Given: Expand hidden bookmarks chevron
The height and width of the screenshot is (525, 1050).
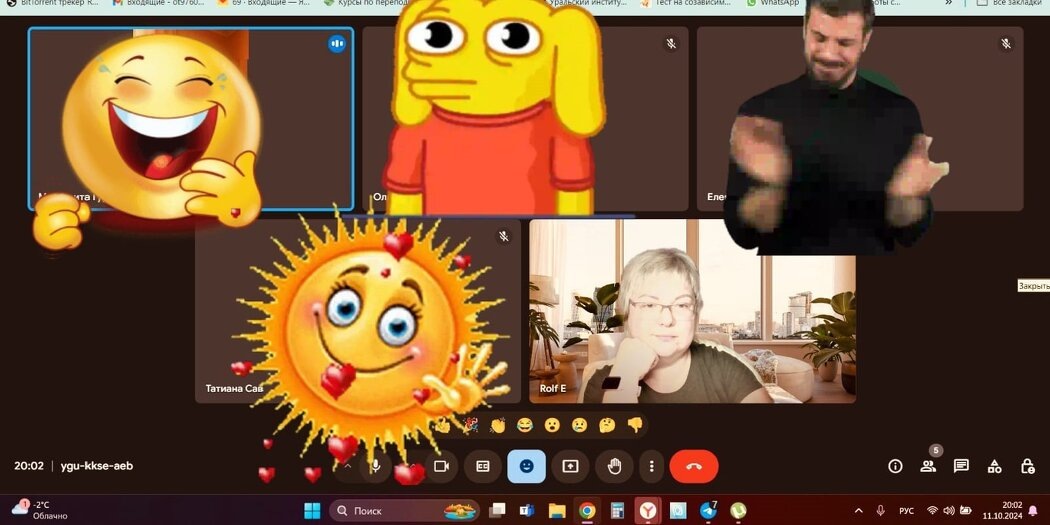Looking at the screenshot, I should 948,3.
